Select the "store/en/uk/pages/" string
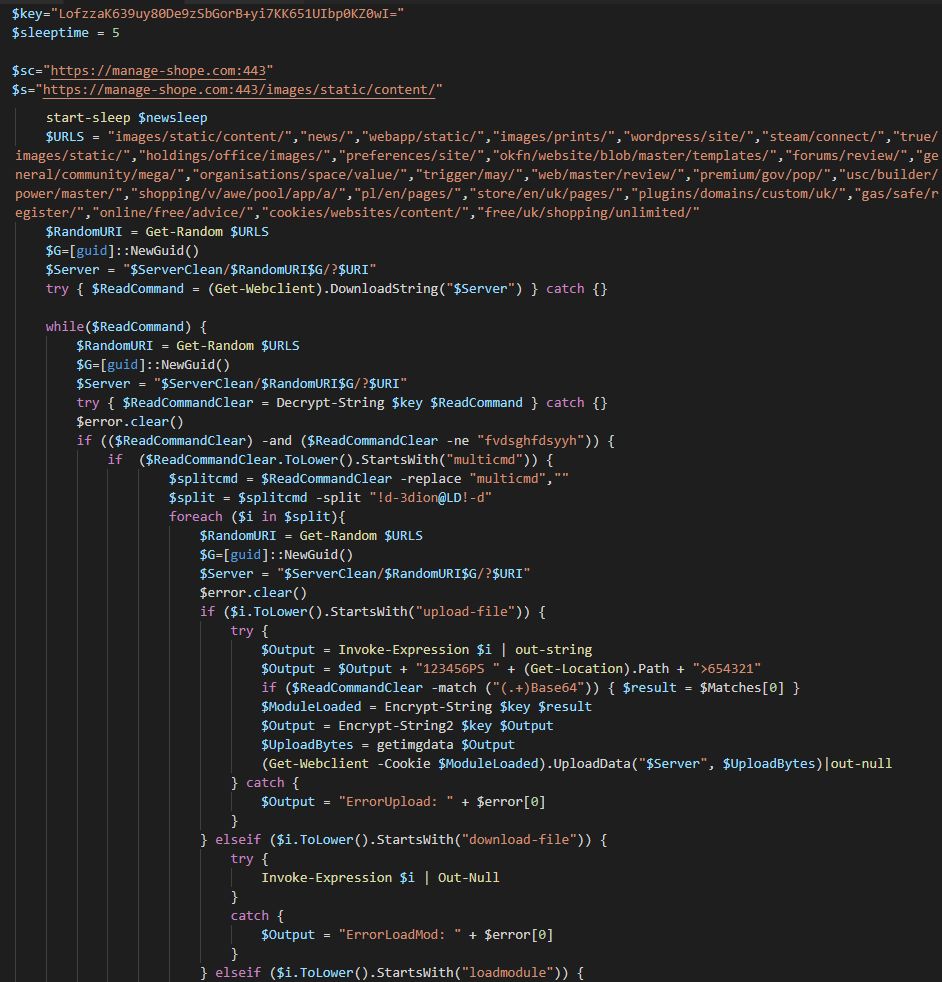The height and width of the screenshot is (982, 942). point(549,194)
